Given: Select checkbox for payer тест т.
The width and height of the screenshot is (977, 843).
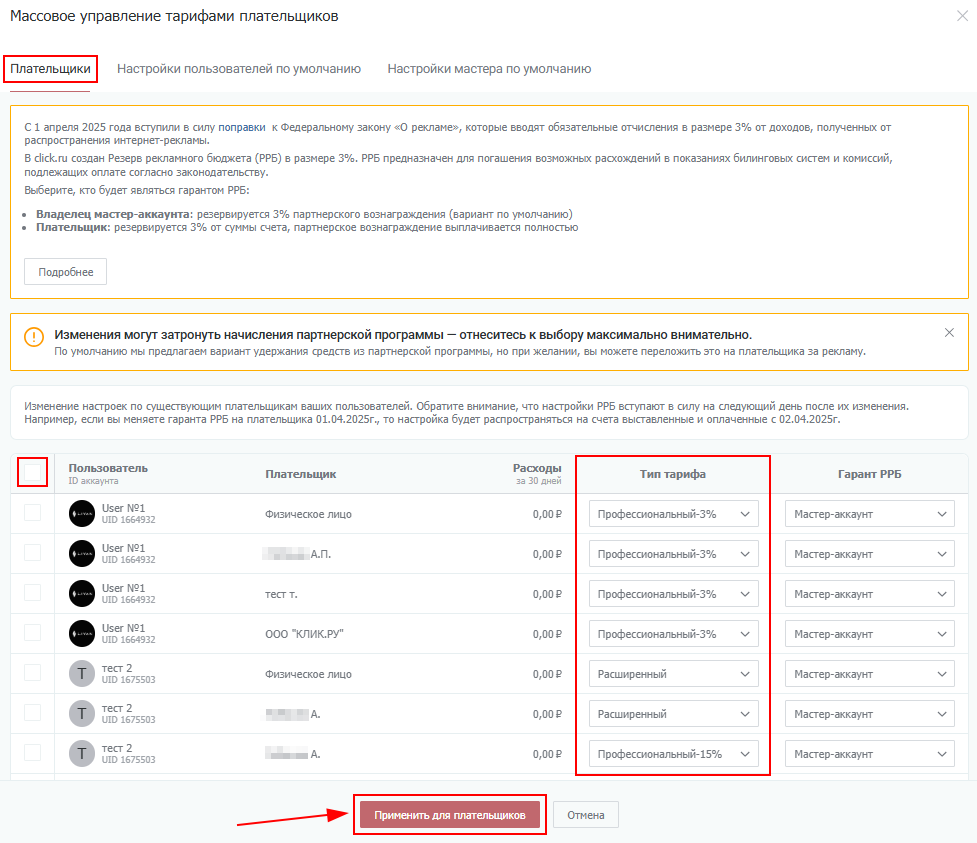Looking at the screenshot, I should (x=33, y=593).
